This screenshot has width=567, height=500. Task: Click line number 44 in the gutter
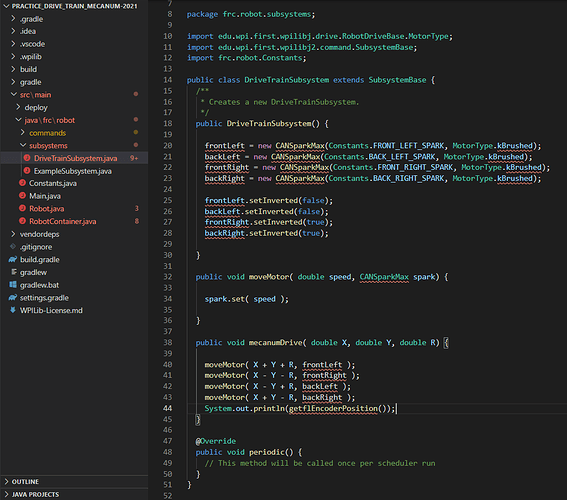pyautogui.click(x=167, y=408)
